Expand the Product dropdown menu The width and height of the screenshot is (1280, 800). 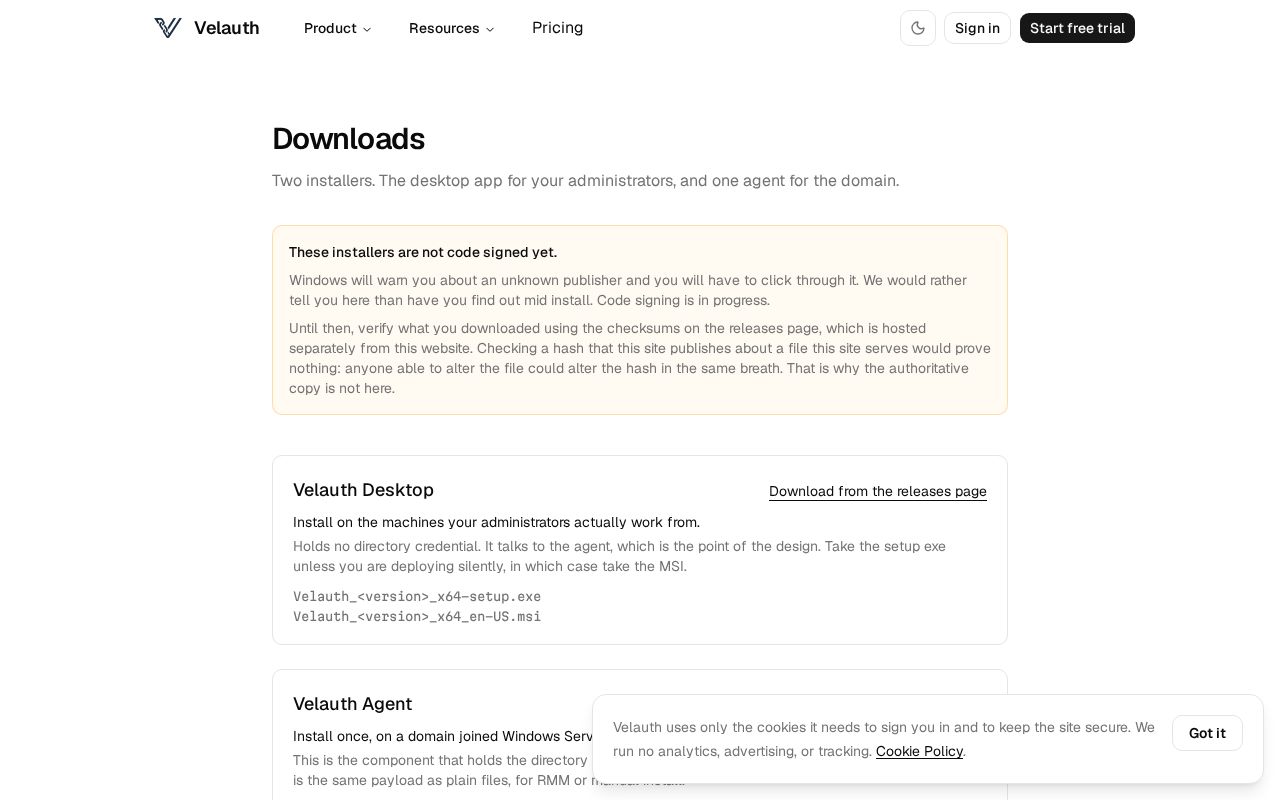pos(338,28)
